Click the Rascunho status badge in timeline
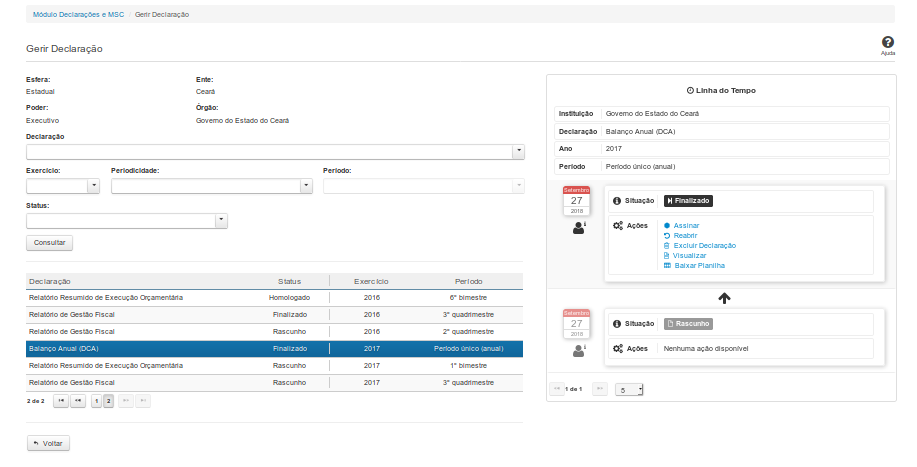 coord(688,324)
